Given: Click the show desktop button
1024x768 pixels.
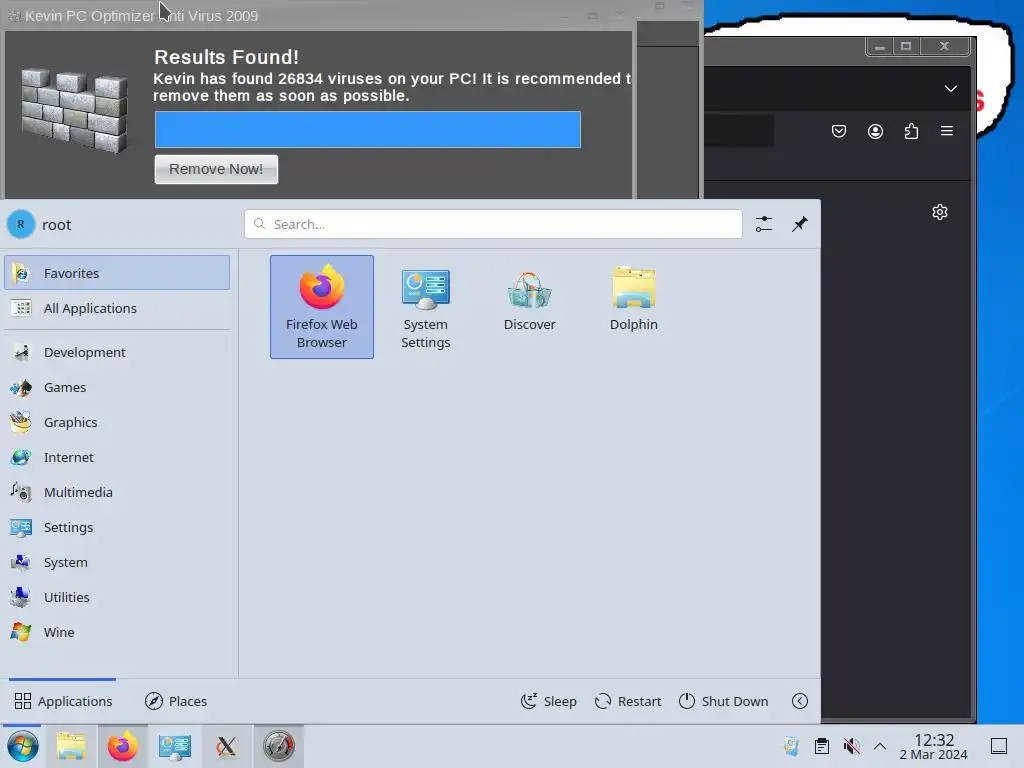Looking at the screenshot, I should (x=999, y=746).
